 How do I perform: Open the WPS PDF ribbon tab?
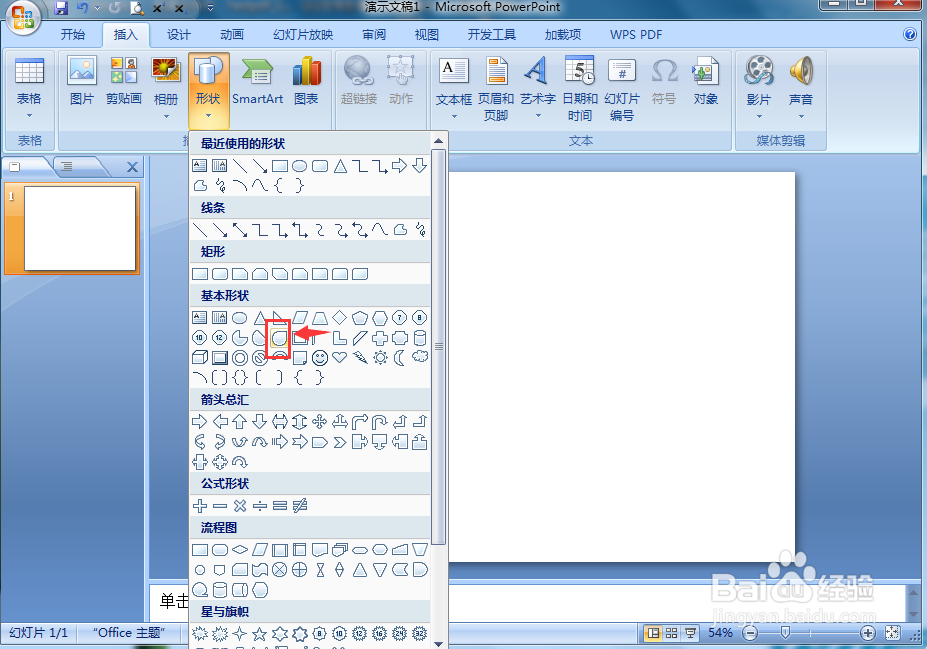[x=636, y=35]
